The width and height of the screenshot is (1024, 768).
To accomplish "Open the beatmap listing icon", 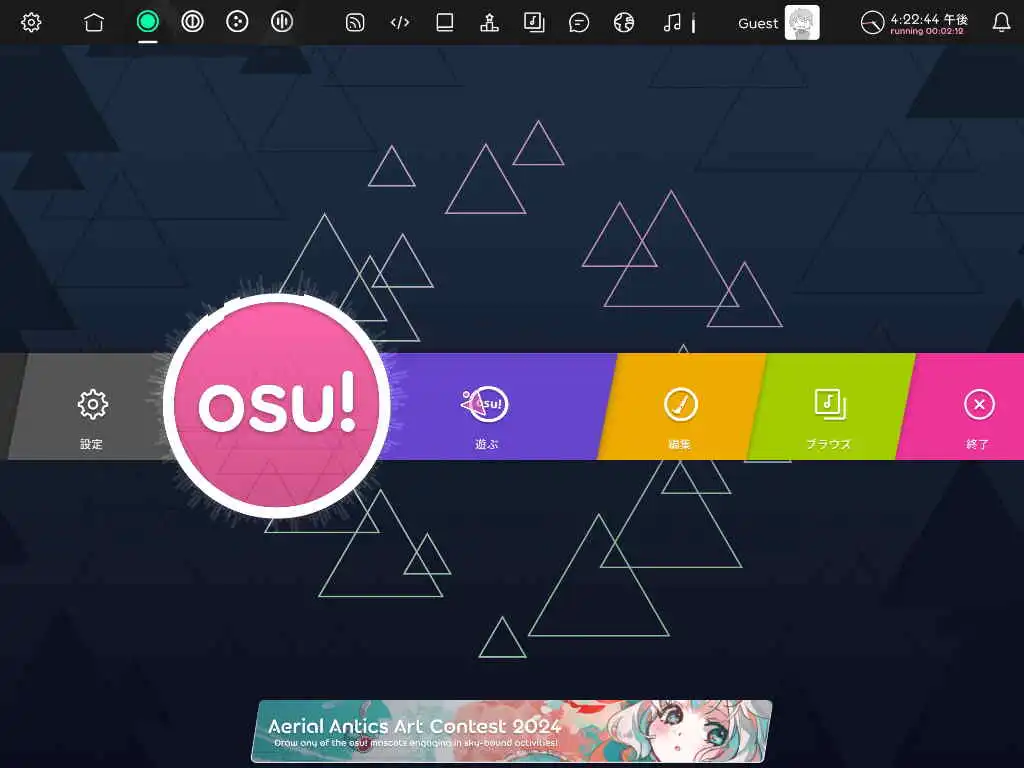I will coord(534,23).
